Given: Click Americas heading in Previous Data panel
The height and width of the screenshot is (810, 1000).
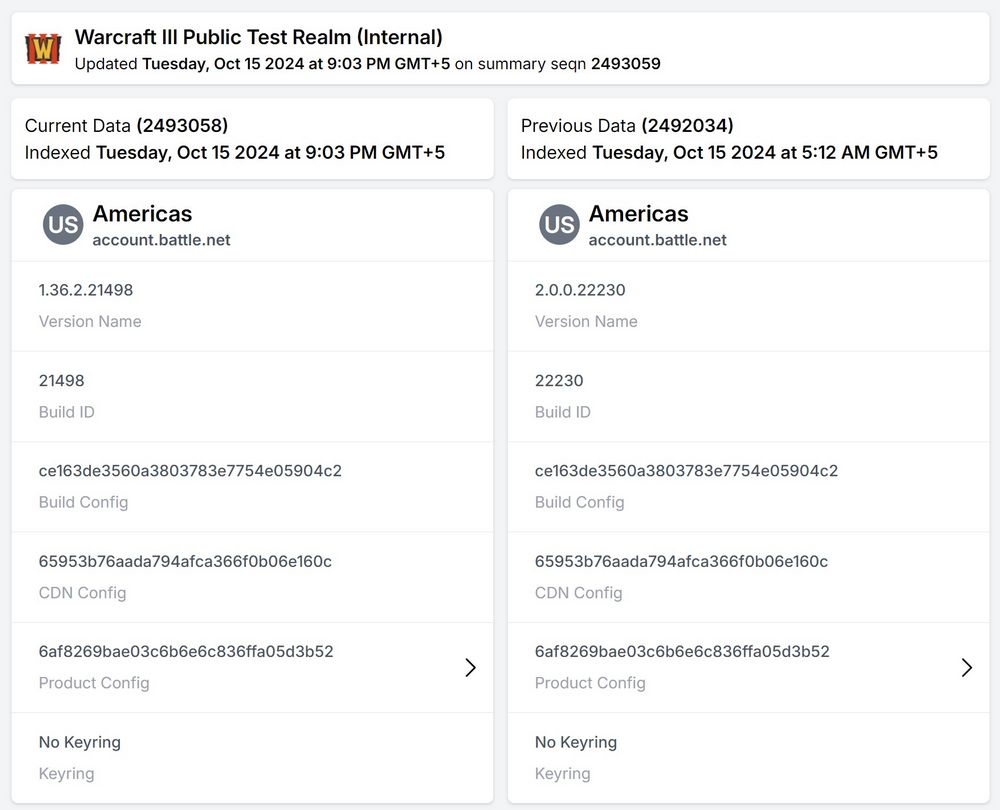Looking at the screenshot, I should (x=638, y=214).
